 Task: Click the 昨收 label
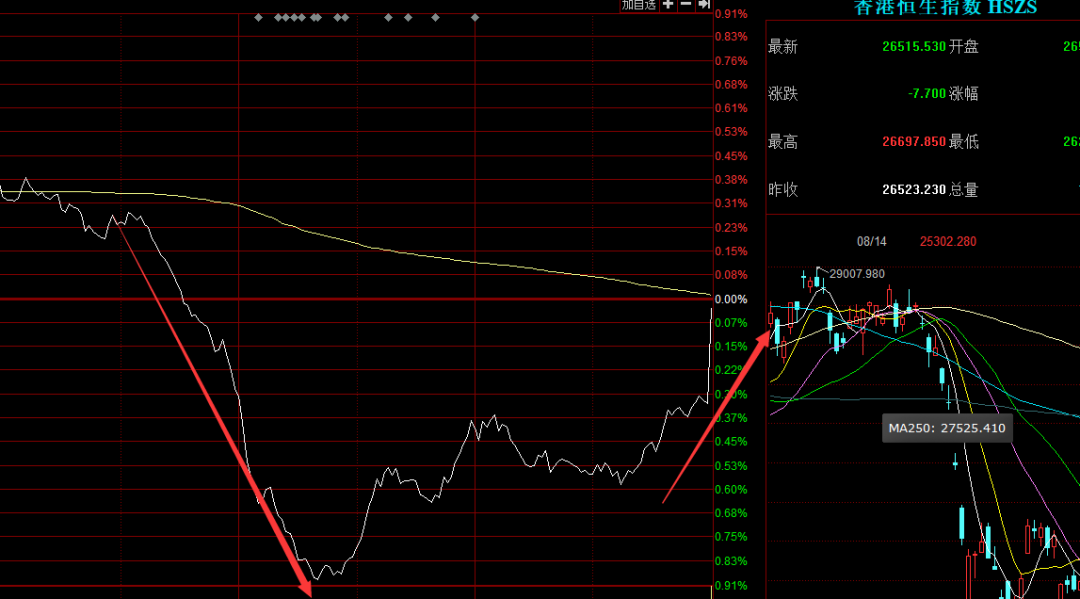pyautogui.click(x=783, y=189)
